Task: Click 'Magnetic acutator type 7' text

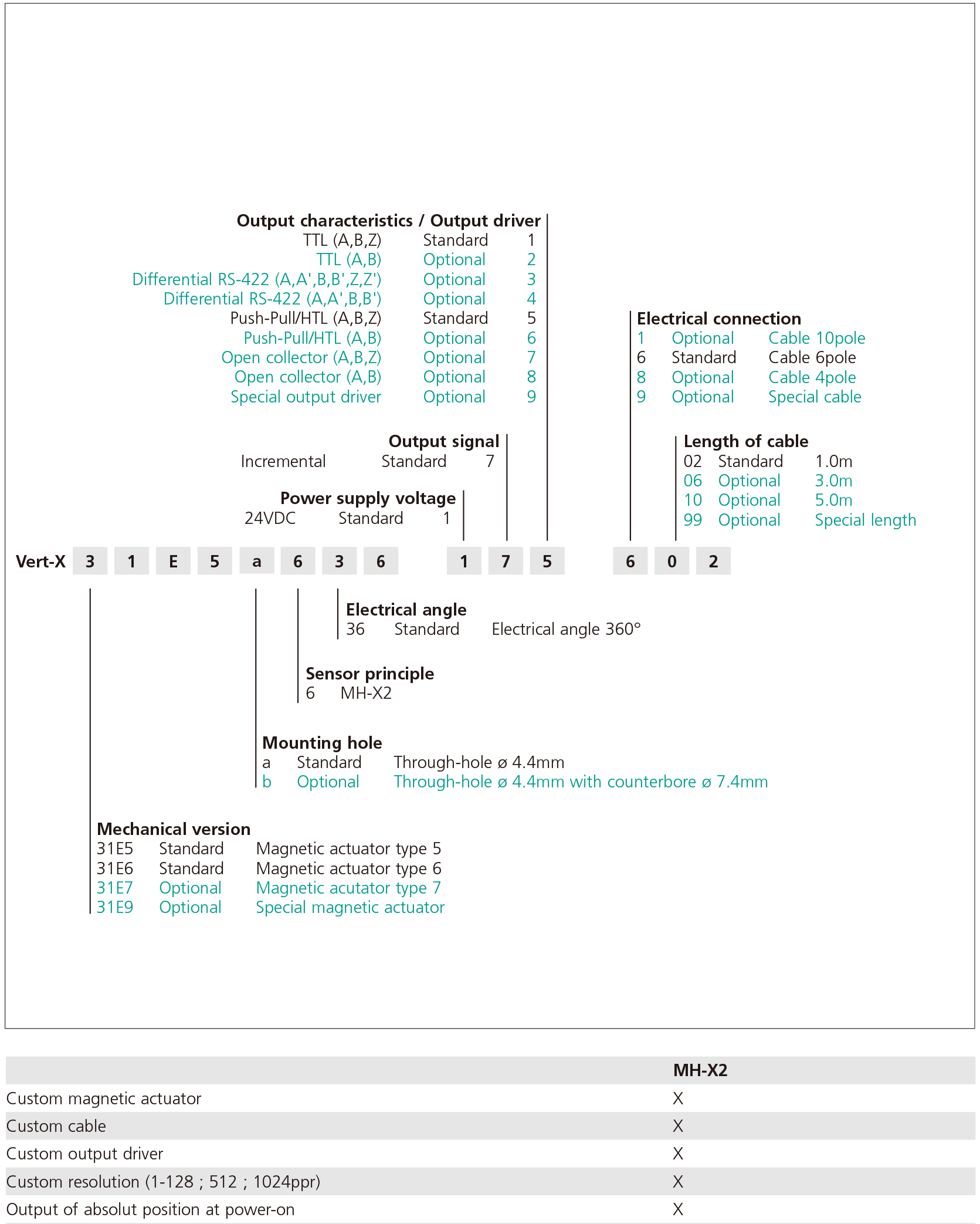Action: [348, 888]
